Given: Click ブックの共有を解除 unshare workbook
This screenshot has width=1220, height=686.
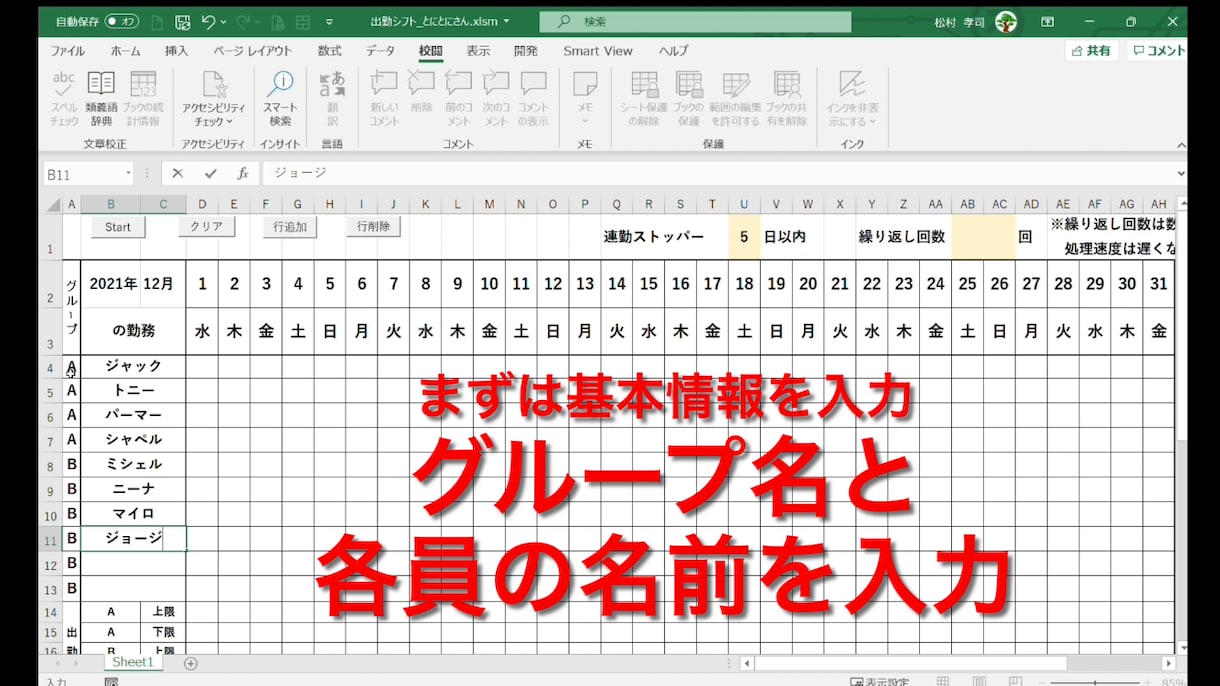Looking at the screenshot, I should 787,98.
